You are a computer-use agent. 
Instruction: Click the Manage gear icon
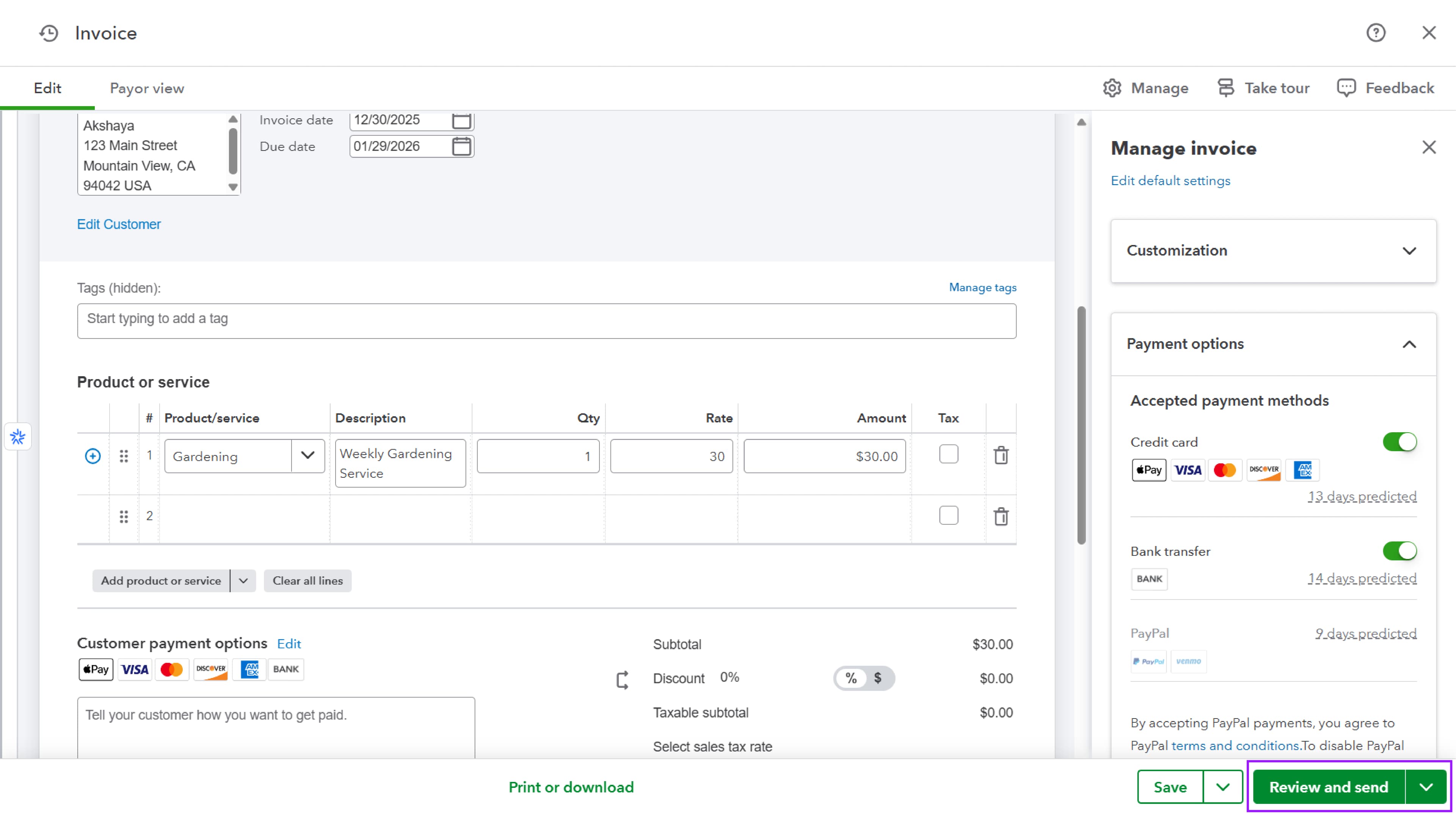[x=1112, y=88]
